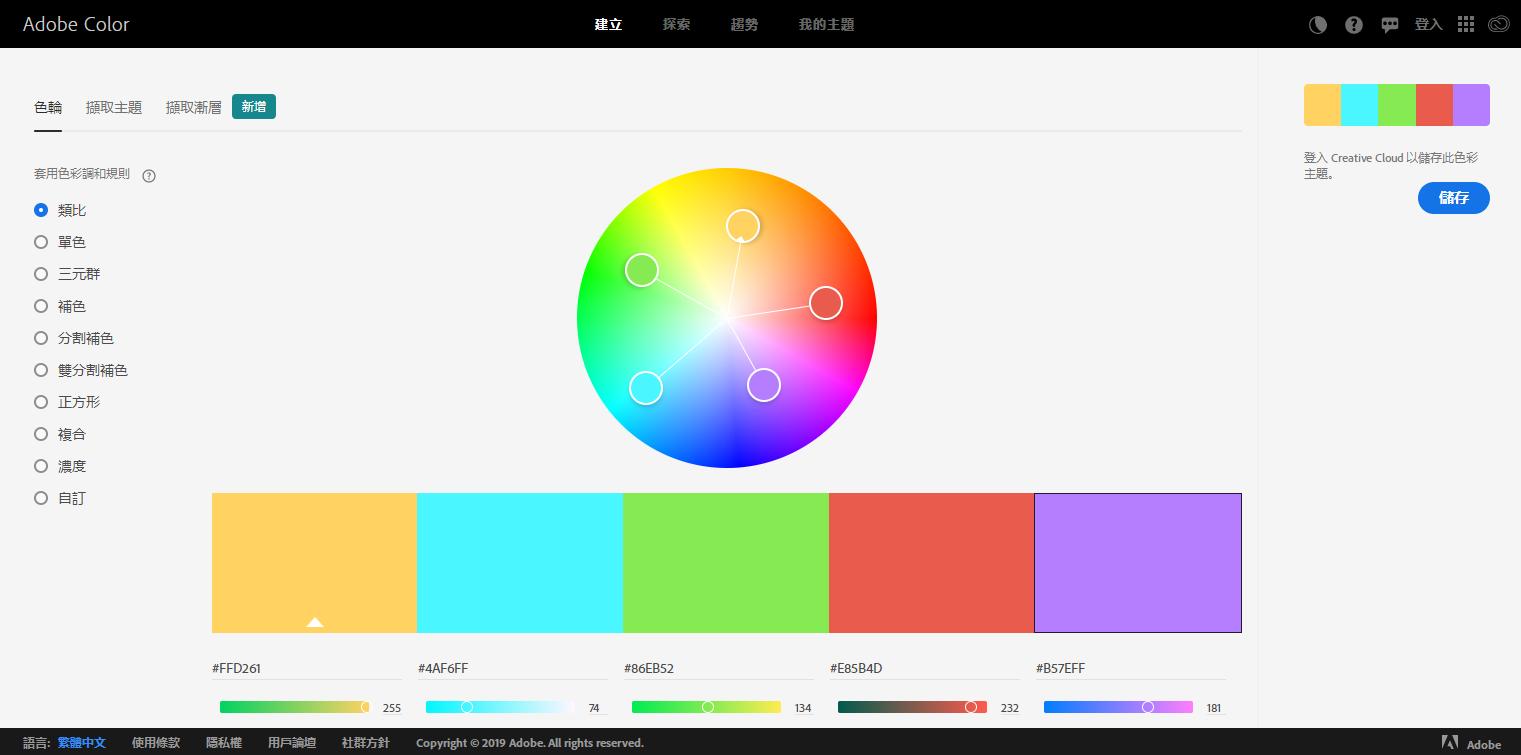1521x755 pixels.
Task: Open the help question mark icon
Action: coord(1354,25)
